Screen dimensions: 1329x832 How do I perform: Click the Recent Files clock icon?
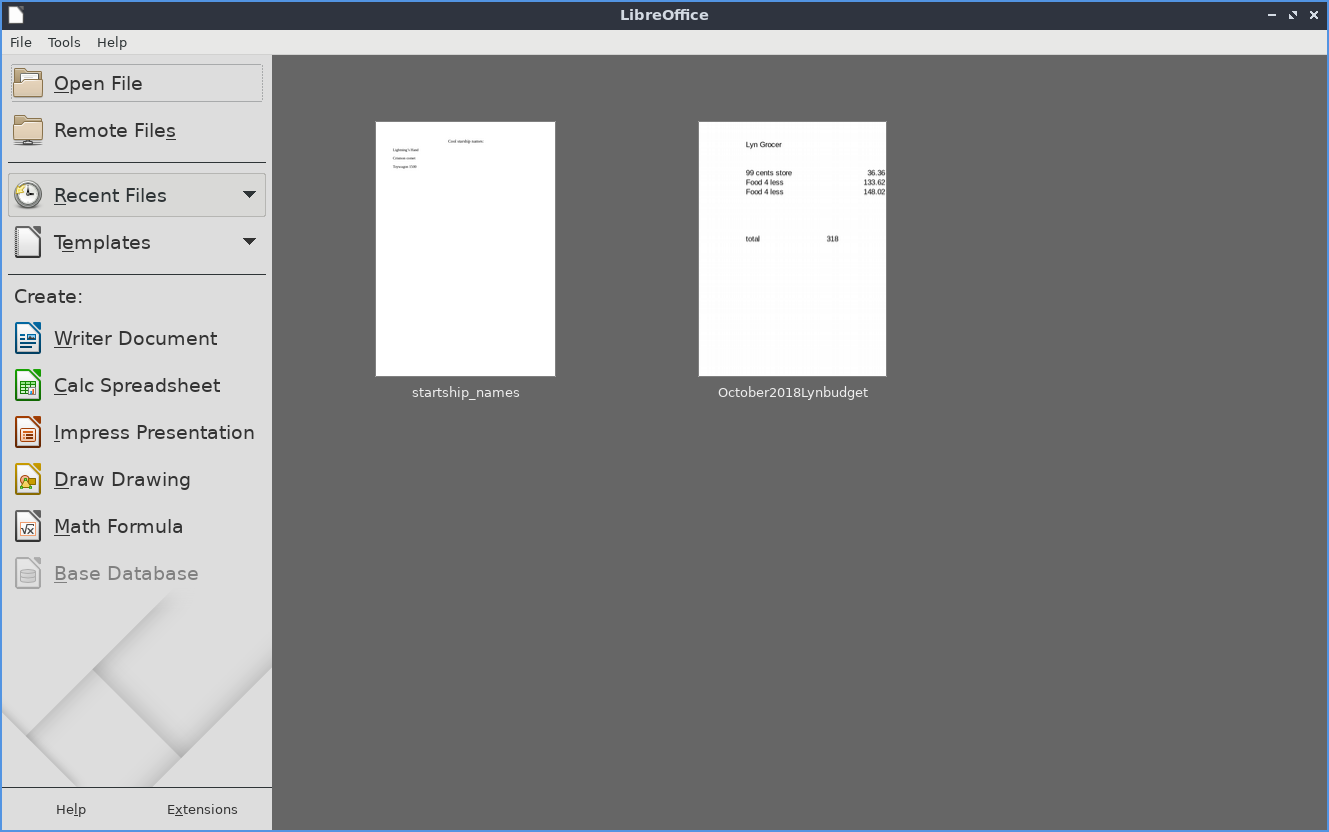(x=28, y=195)
